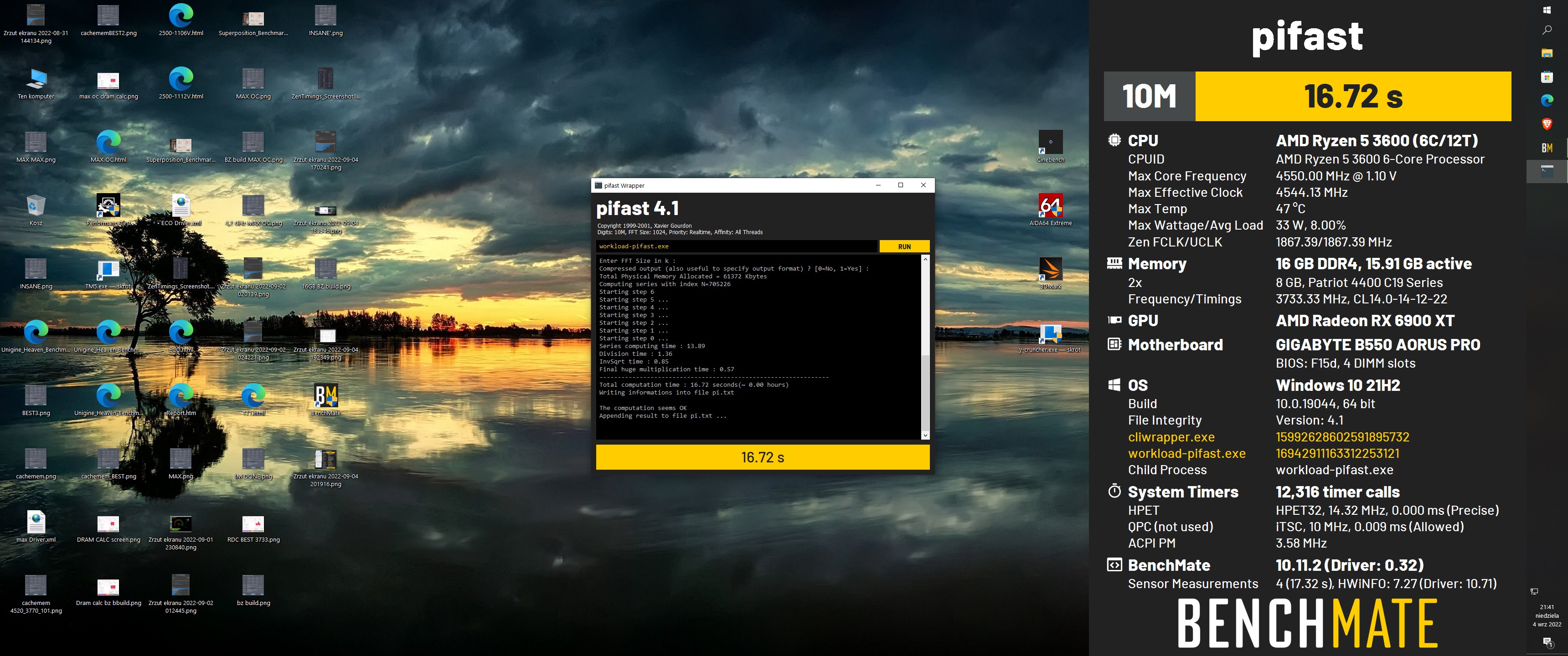Screen dimensions: 1568x656
Task: Select 16GB BZ build.png file icon
Action: (325, 273)
